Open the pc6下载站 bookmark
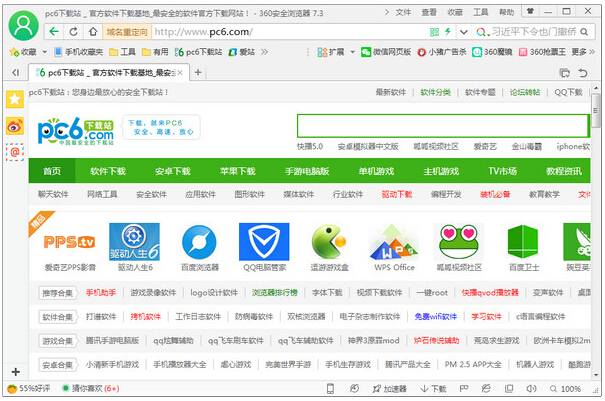 (x=198, y=52)
